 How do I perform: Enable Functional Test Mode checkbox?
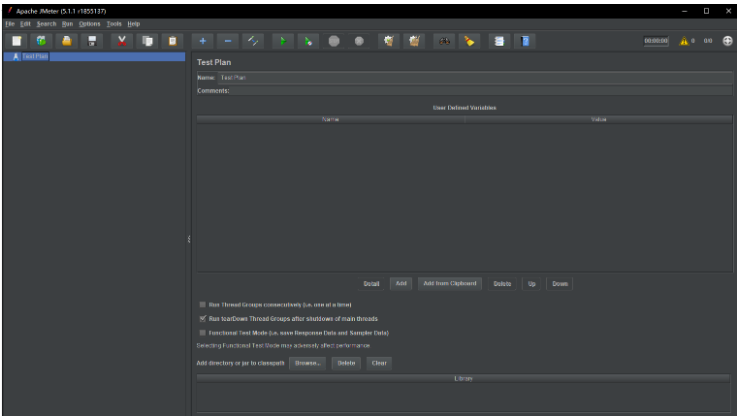pos(203,333)
